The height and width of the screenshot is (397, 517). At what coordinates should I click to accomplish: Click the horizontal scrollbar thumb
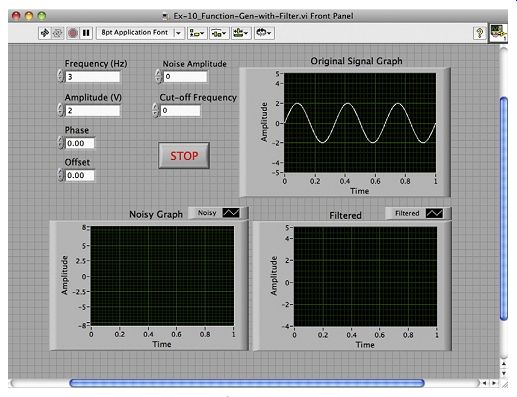tap(247, 383)
